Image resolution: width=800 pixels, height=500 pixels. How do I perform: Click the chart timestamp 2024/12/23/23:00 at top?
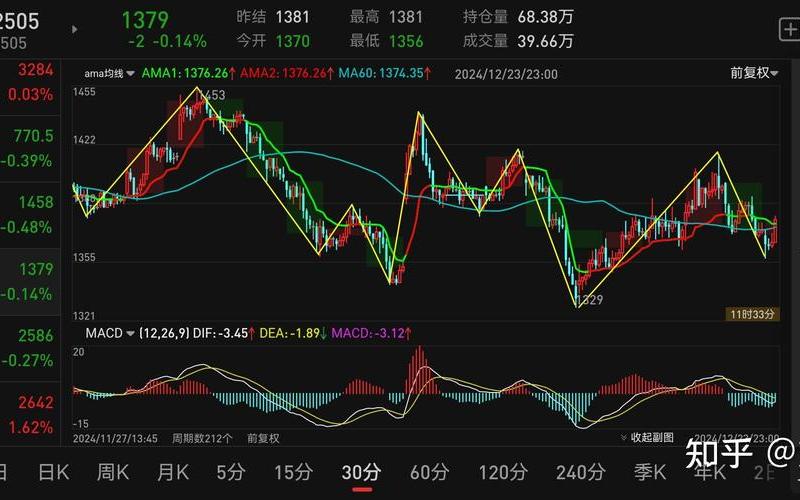[x=506, y=74]
